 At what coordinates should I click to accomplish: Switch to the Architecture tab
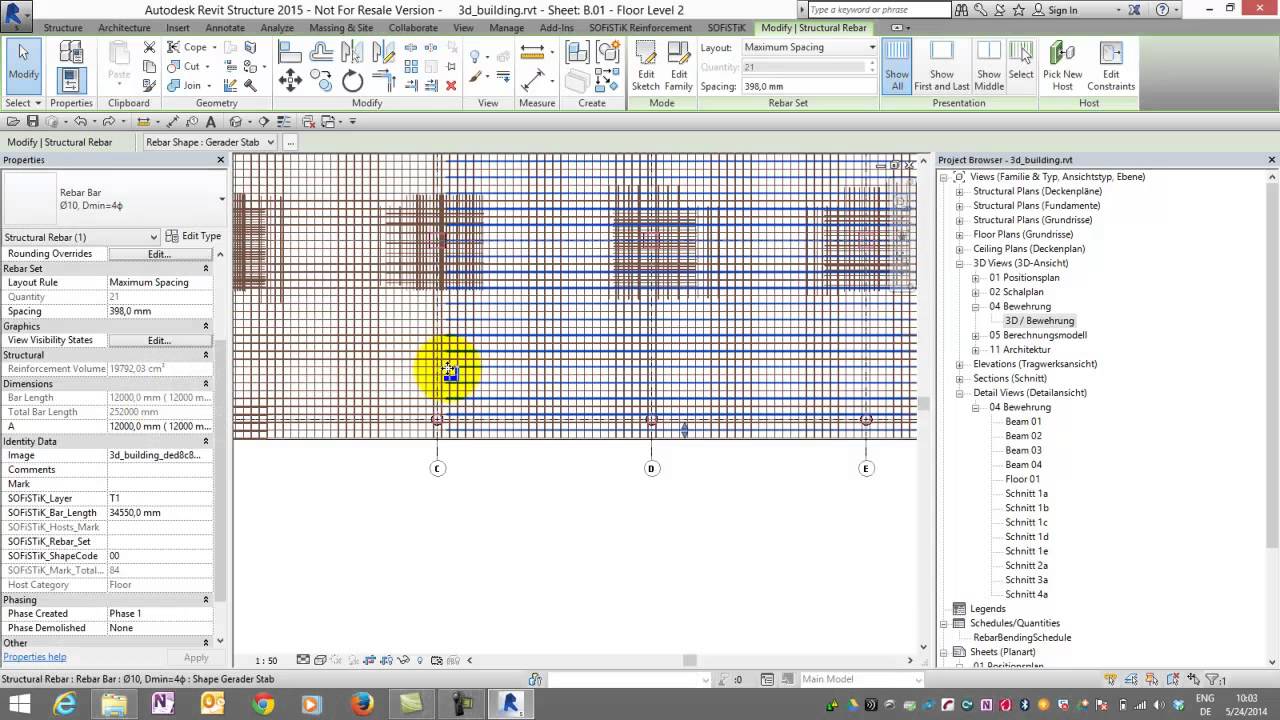[x=124, y=28]
